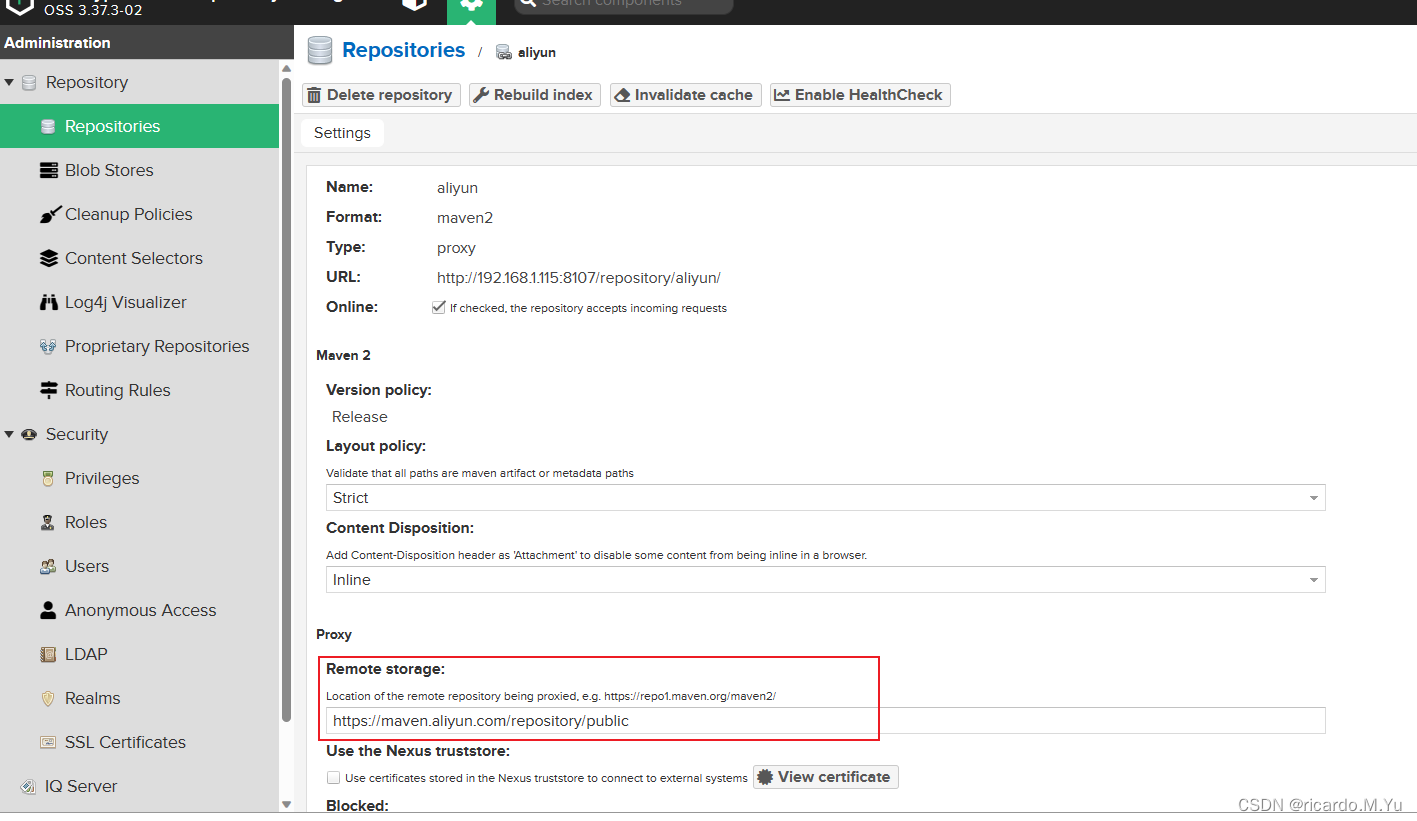
Task: Switch to the Settings tab
Action: coord(342,132)
